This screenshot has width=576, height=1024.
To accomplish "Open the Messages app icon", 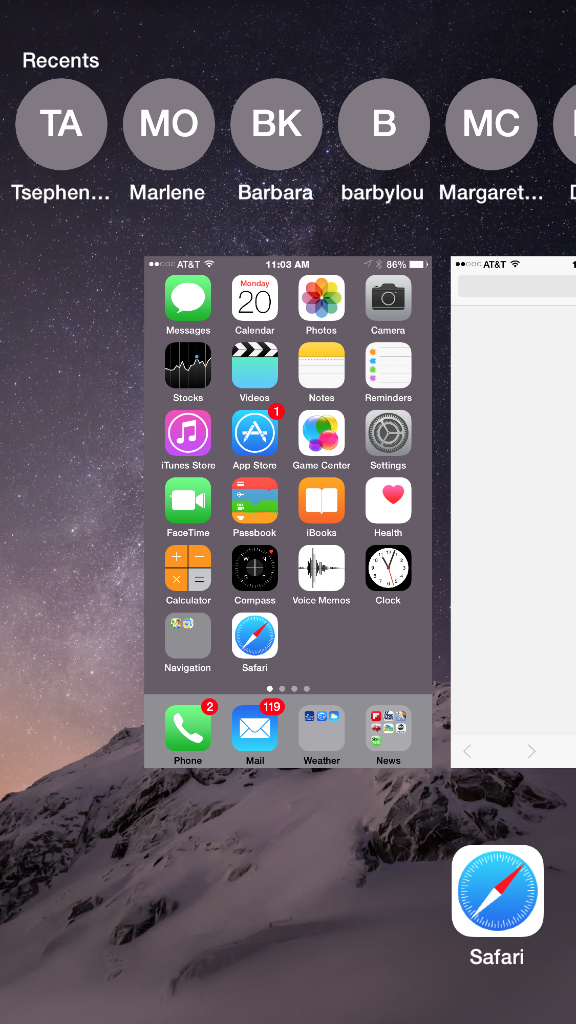I will pyautogui.click(x=188, y=298).
